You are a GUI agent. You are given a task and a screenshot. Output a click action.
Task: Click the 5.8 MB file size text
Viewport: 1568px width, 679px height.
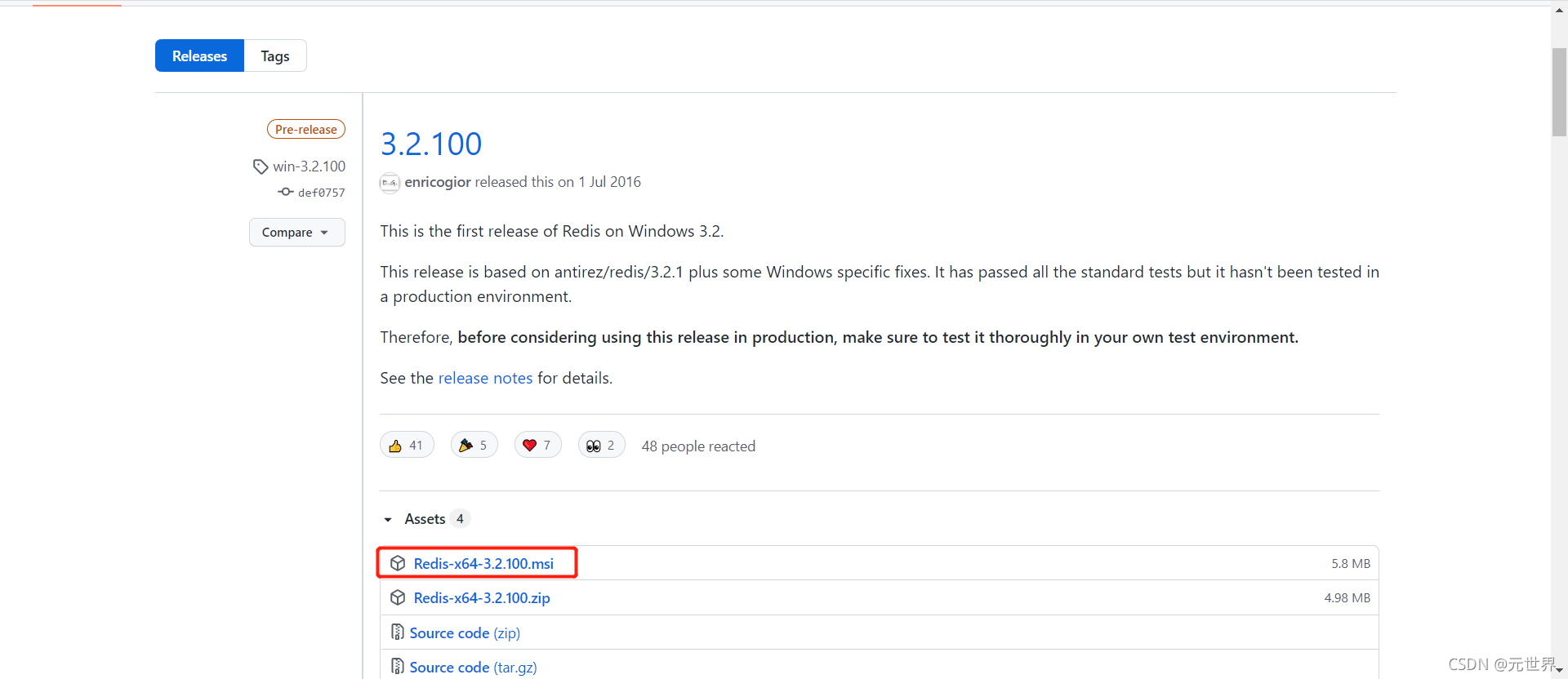pyautogui.click(x=1351, y=563)
